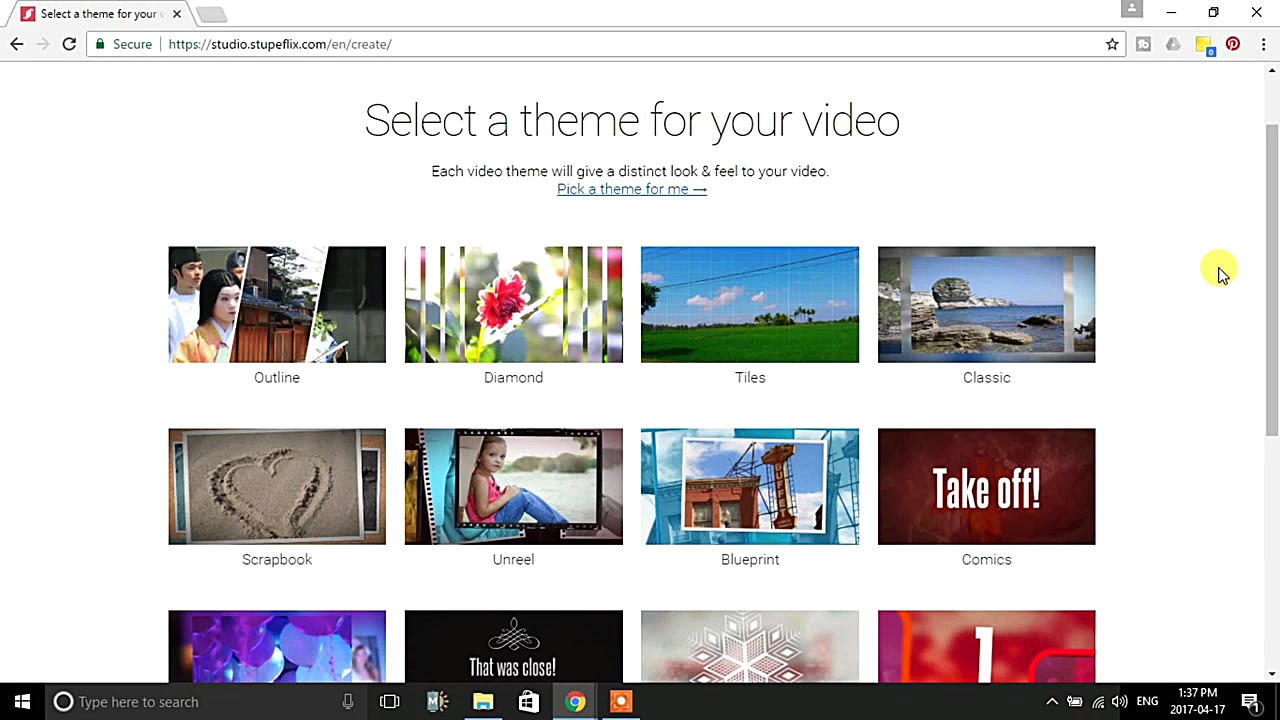Viewport: 1280px width, 720px height.
Task: Open the Windows Start menu
Action: click(x=22, y=702)
